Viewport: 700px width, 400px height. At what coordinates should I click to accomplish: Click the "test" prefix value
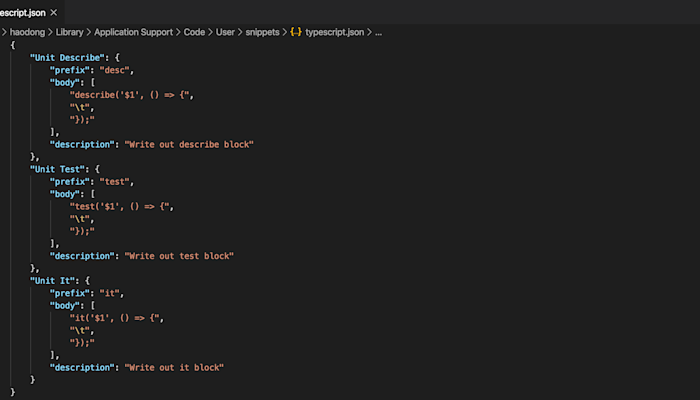114,182
